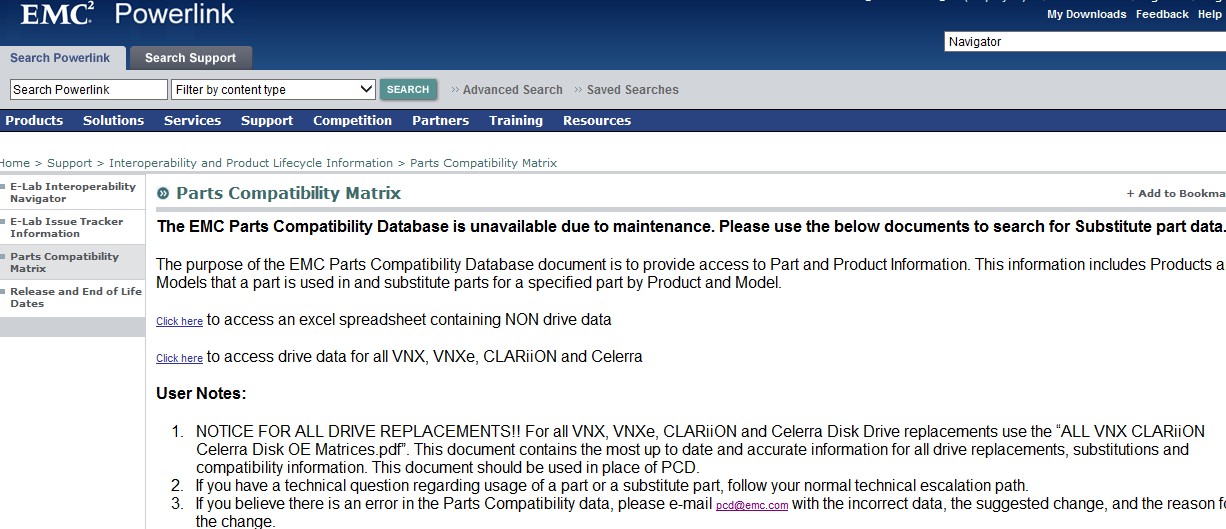Open the Products menu
This screenshot has height=529, width=1226.
[34, 121]
